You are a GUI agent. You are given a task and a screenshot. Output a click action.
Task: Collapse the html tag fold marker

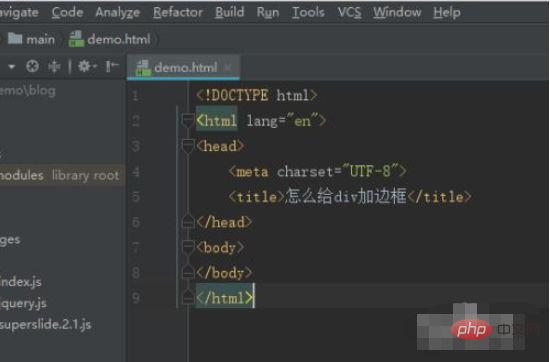(x=188, y=121)
